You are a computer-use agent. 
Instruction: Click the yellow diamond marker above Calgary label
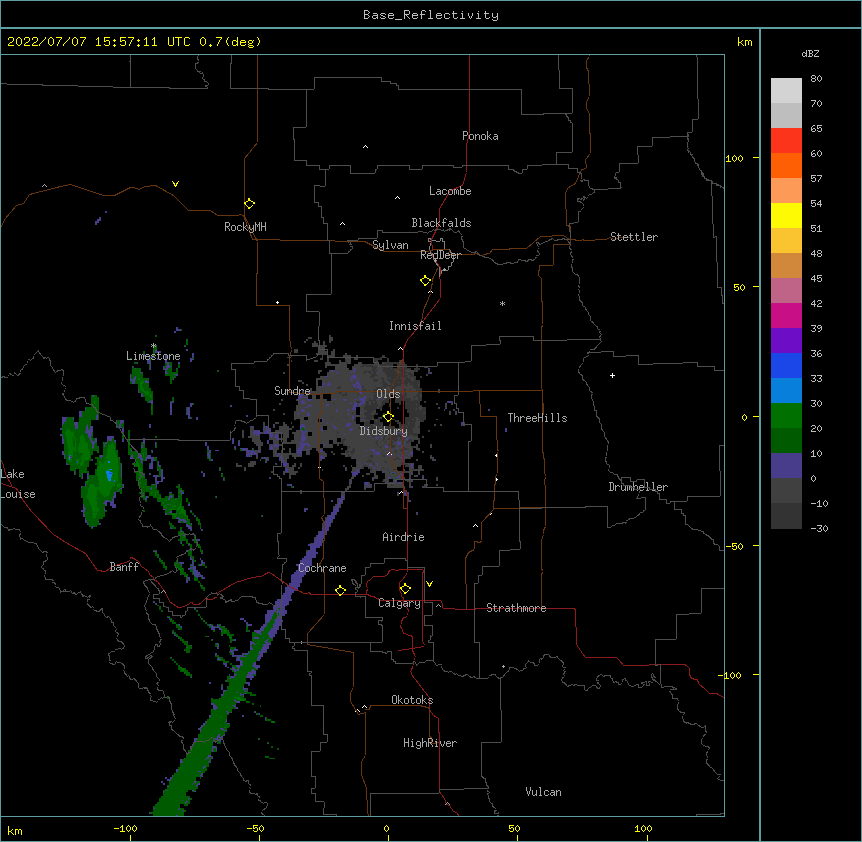tap(405, 589)
